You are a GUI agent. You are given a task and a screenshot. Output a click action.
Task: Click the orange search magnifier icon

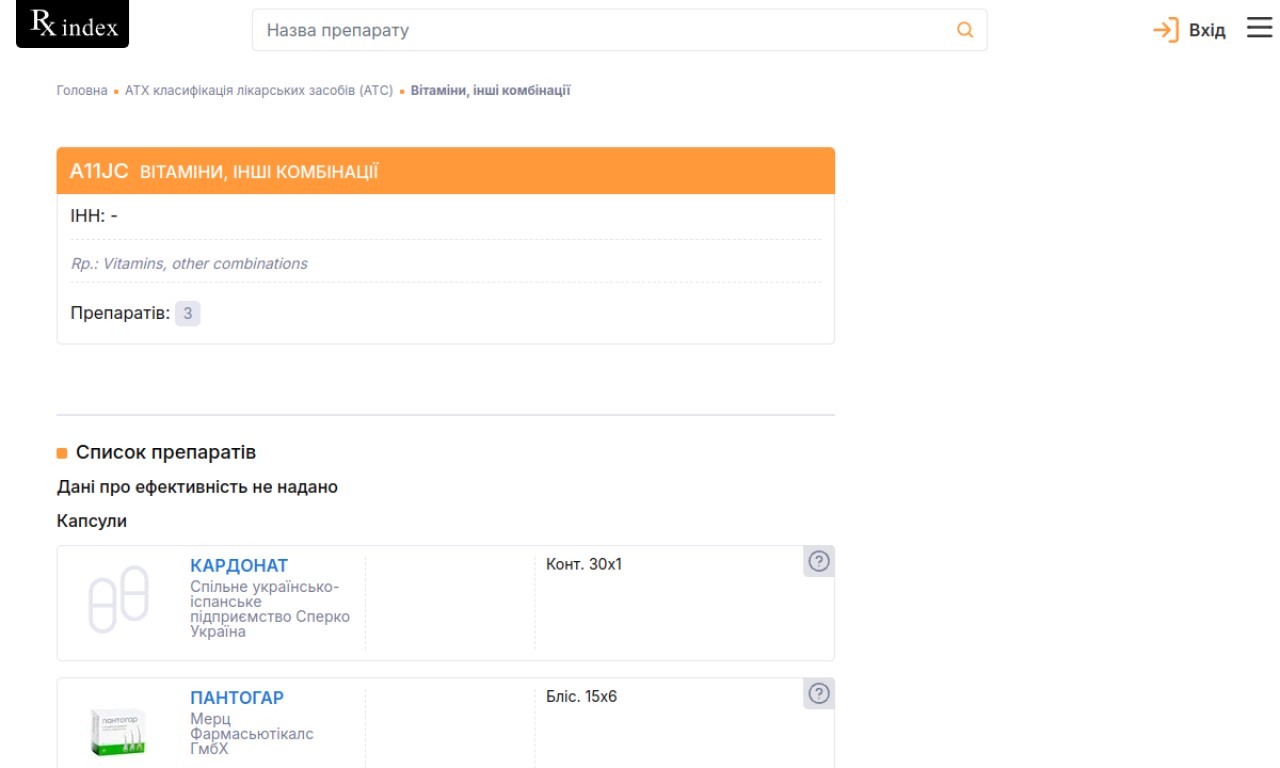tap(965, 30)
